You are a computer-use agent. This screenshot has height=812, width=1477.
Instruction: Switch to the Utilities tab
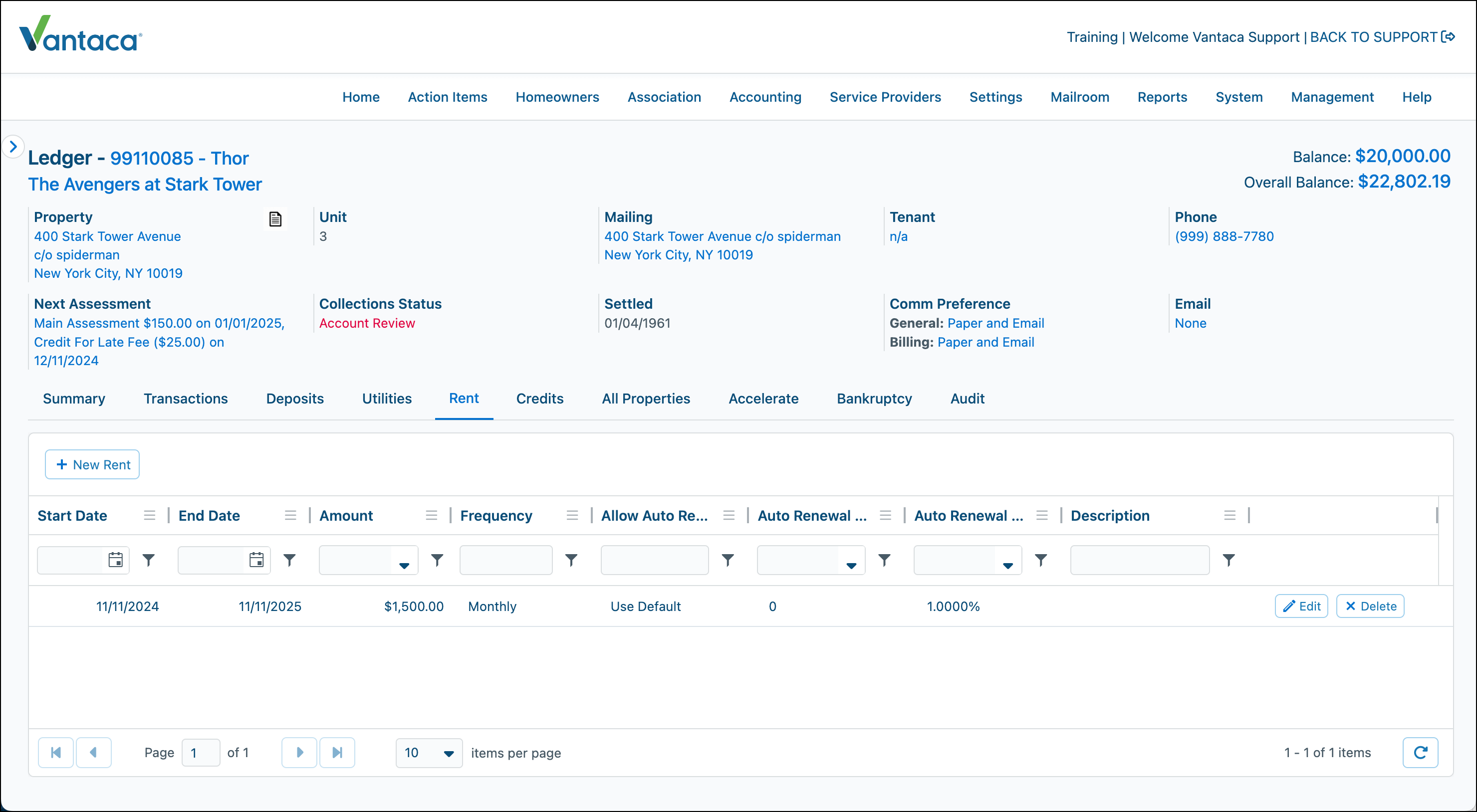[x=387, y=398]
